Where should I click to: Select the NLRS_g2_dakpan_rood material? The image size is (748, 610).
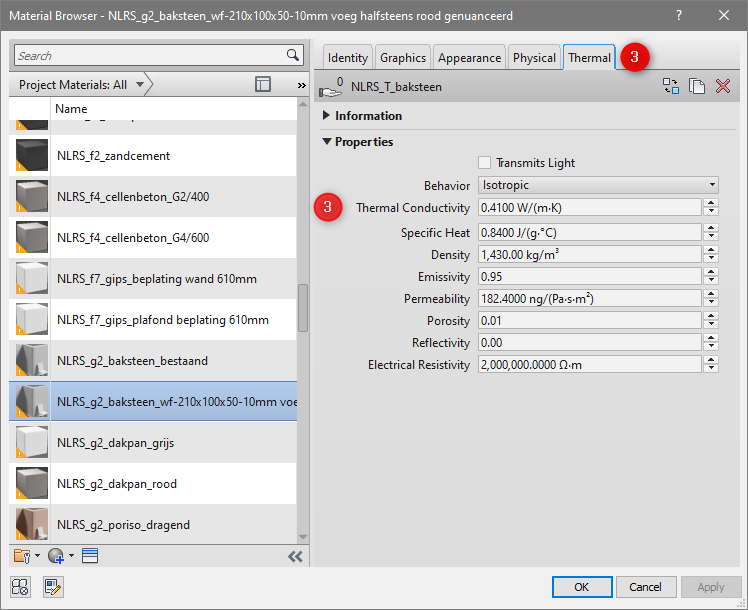pyautogui.click(x=117, y=484)
